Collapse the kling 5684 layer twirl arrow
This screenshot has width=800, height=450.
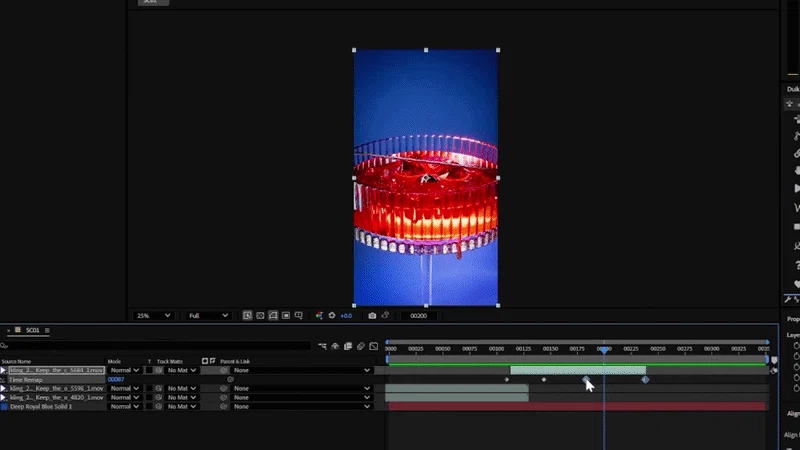(4, 370)
